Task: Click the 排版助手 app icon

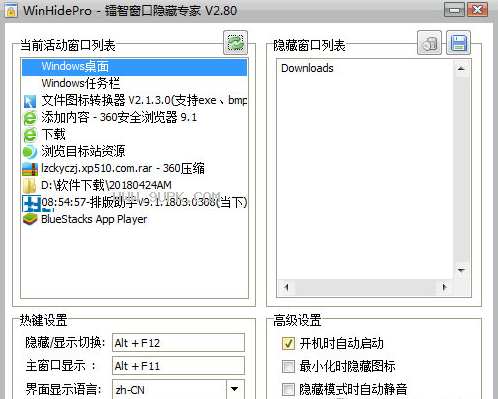Action: pyautogui.click(x=31, y=203)
